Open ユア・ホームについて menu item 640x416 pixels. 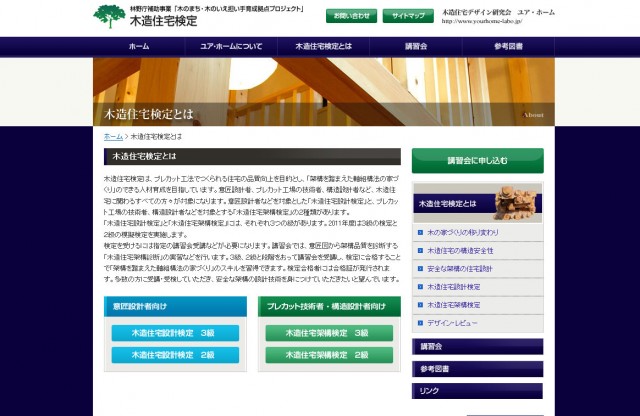pos(231,47)
